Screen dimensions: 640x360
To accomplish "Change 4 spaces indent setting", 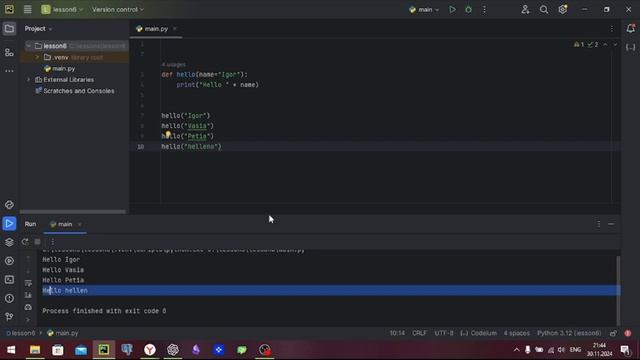I will tap(517, 333).
